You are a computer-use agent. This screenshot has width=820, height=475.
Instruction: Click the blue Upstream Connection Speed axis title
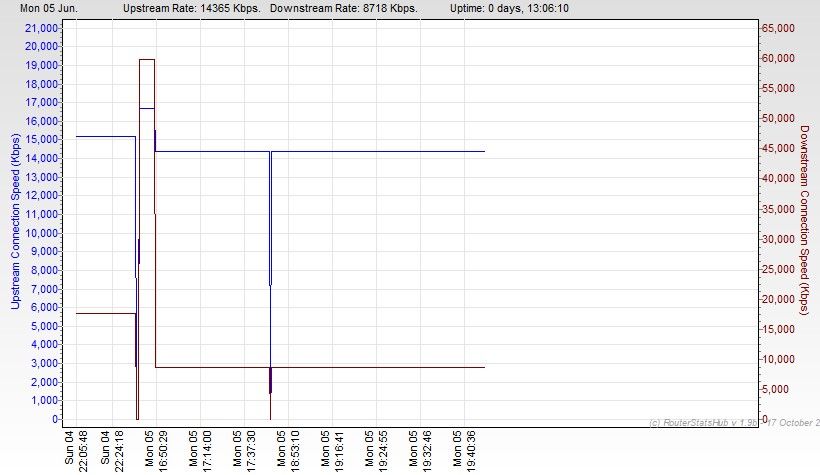click(16, 221)
